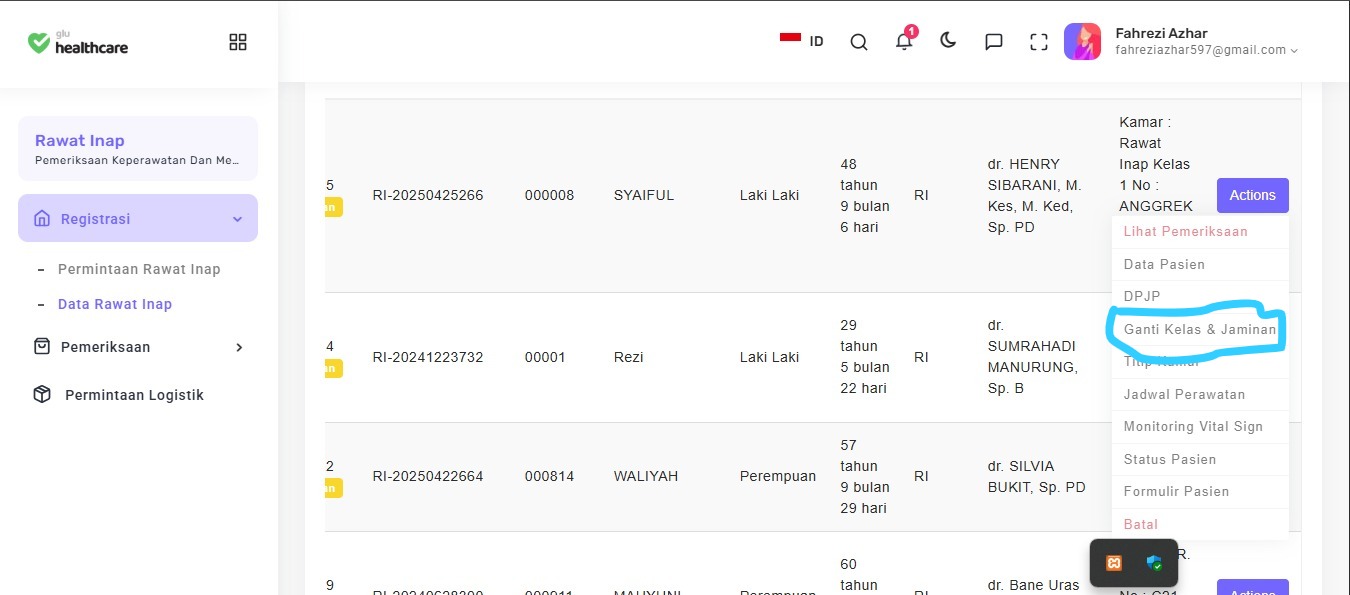Click registration number RI-20250425266
This screenshot has width=1350, height=595.
coord(428,195)
